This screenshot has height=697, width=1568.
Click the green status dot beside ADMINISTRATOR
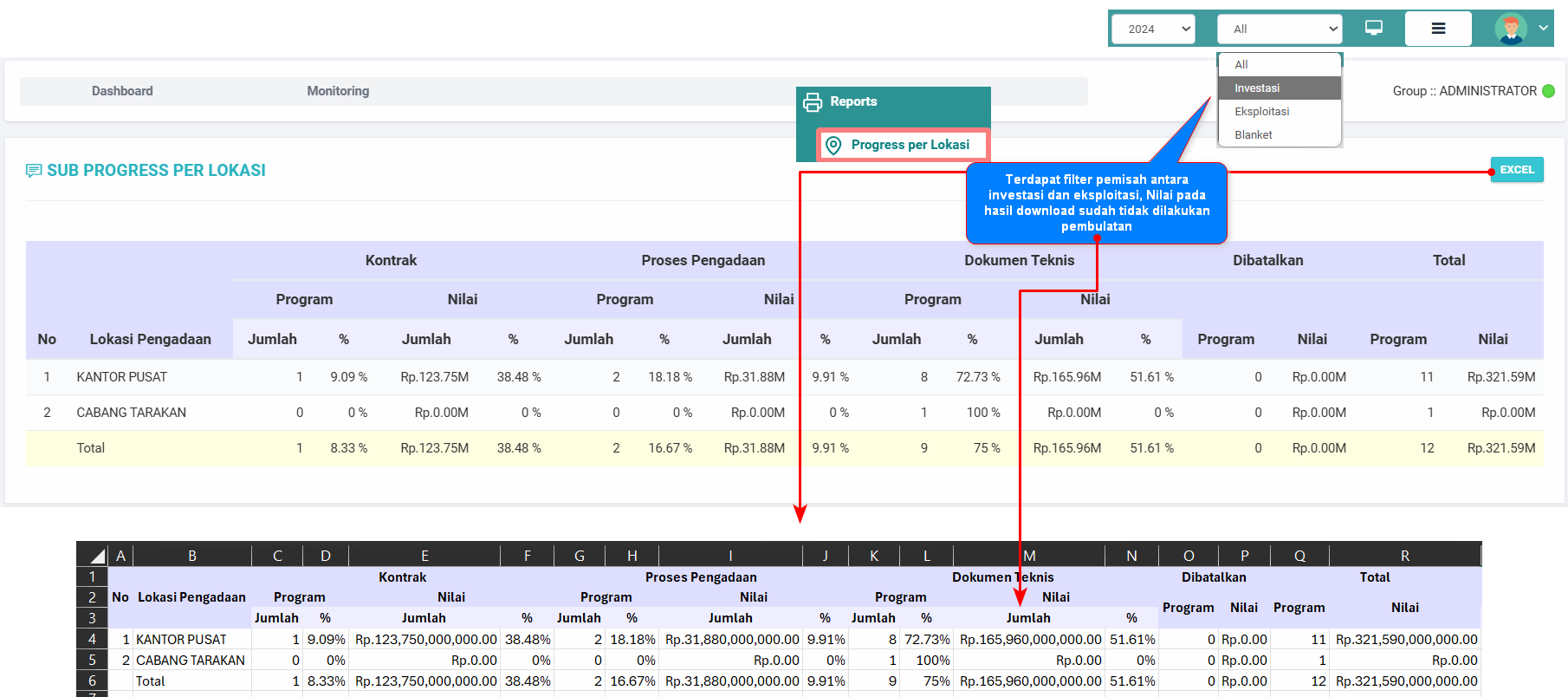tap(1549, 91)
